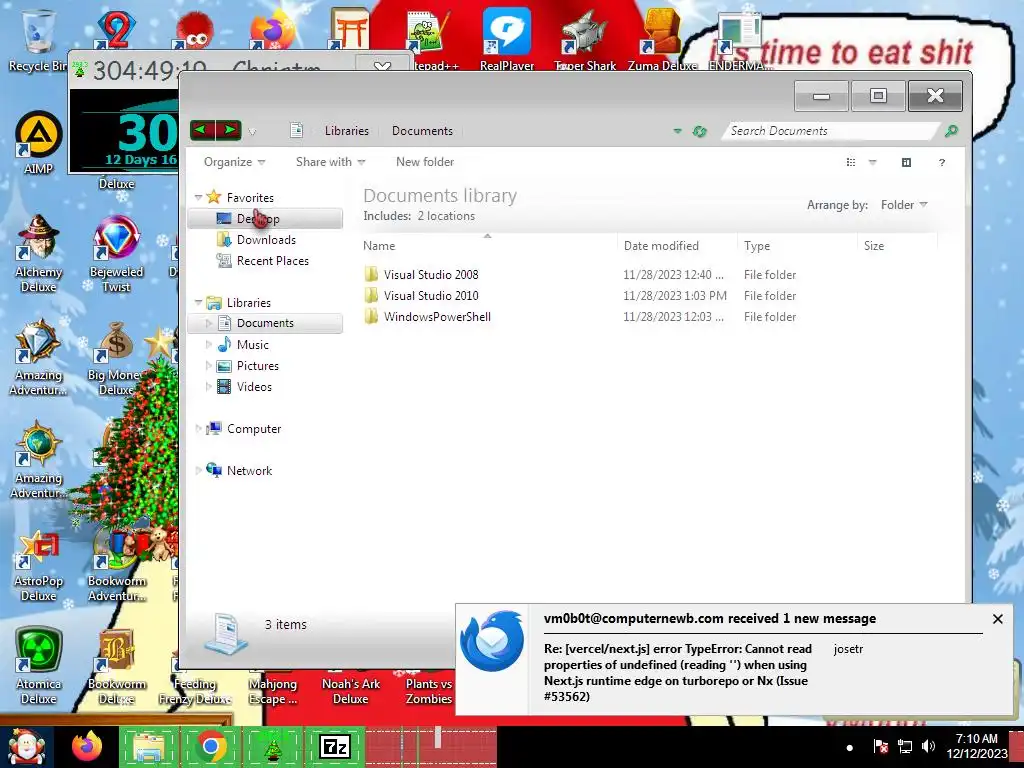Sort by the Date modified column
1024x768 pixels.
[677, 246]
